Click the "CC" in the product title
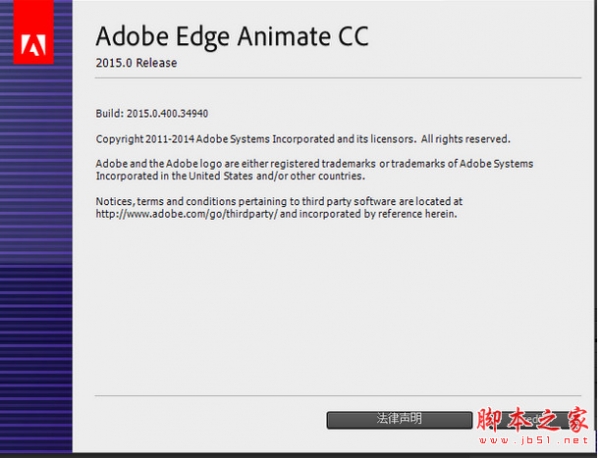600x458 pixels. coord(350,37)
